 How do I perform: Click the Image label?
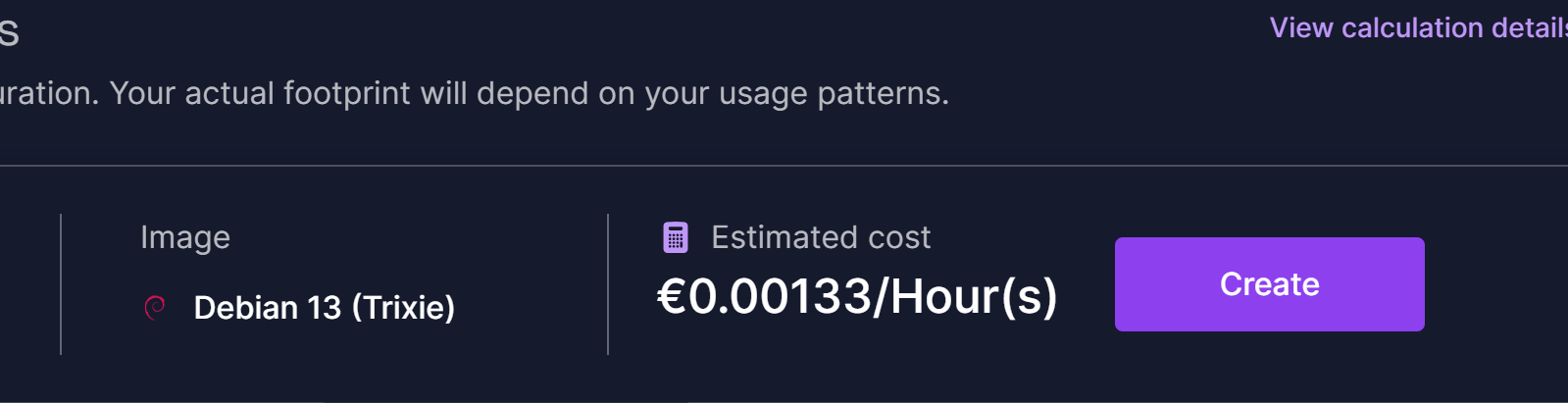(x=185, y=237)
